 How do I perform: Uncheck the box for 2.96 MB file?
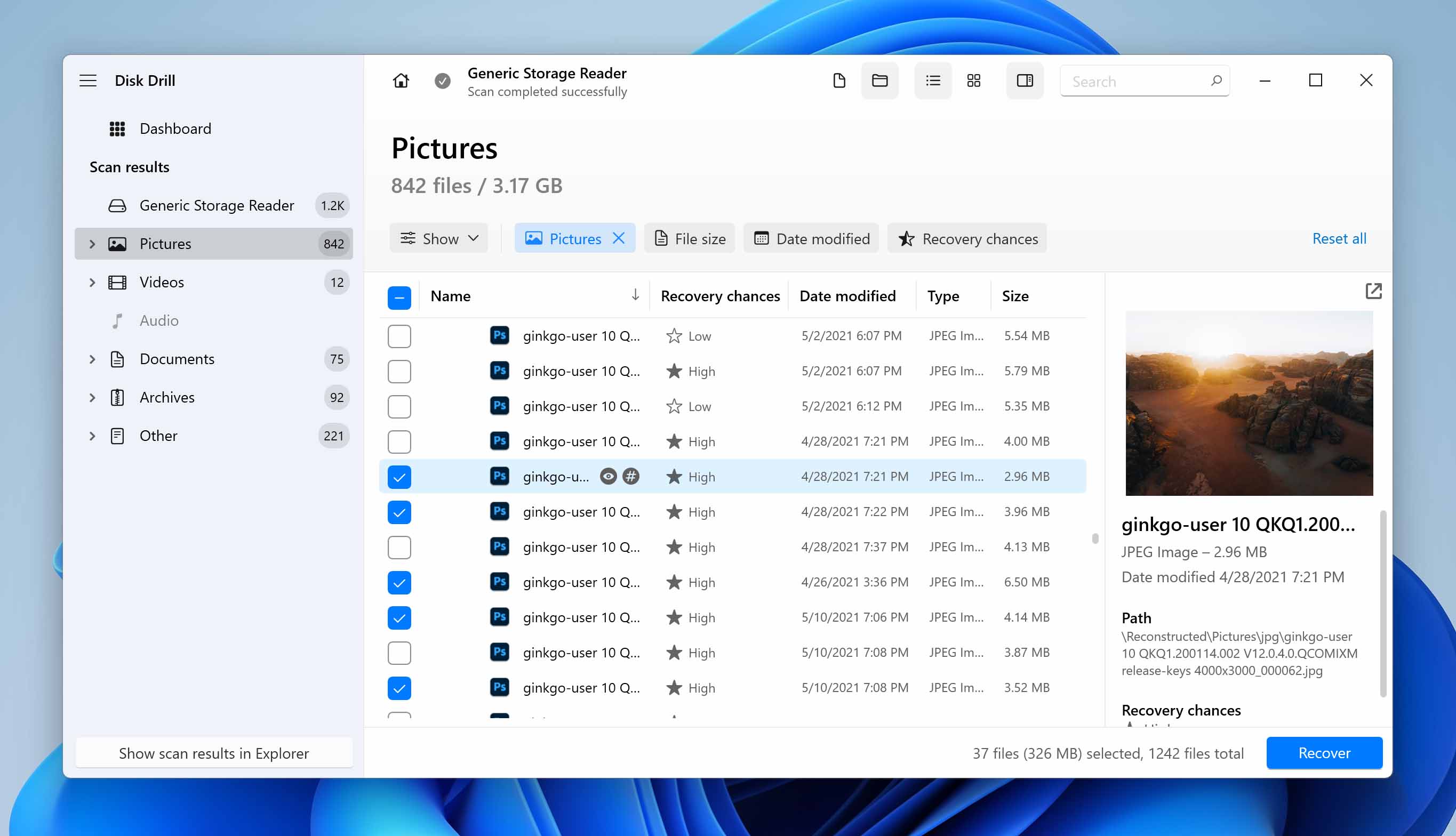[x=399, y=477]
